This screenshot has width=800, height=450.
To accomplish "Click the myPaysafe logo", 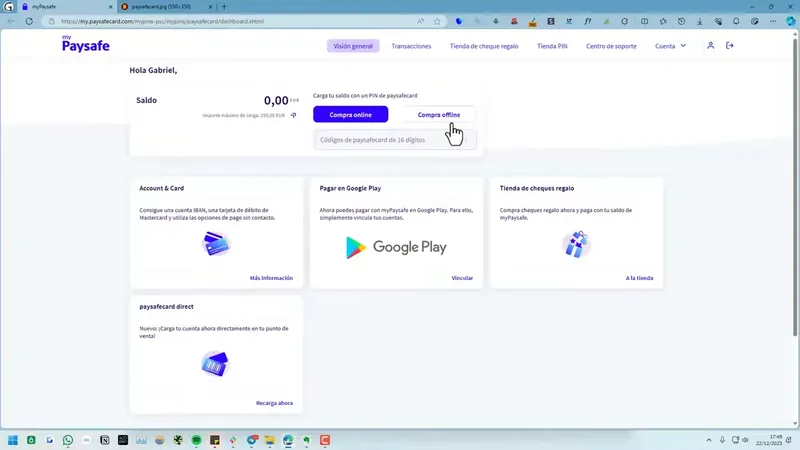I will tap(86, 44).
